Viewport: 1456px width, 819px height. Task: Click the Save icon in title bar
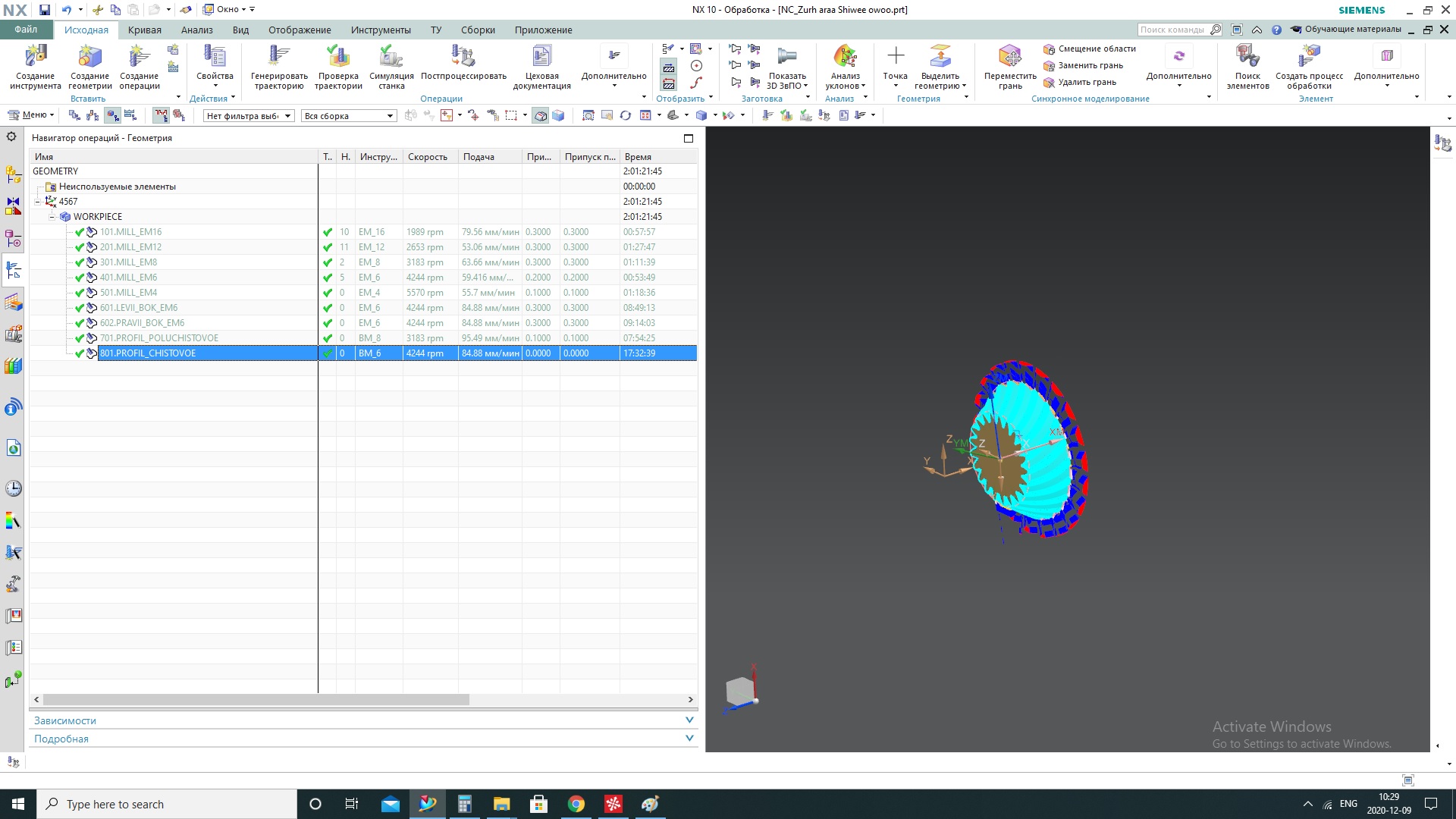[45, 10]
